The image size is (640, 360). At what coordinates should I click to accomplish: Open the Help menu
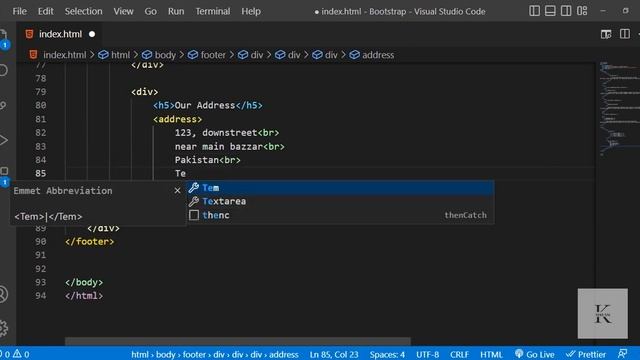251,11
